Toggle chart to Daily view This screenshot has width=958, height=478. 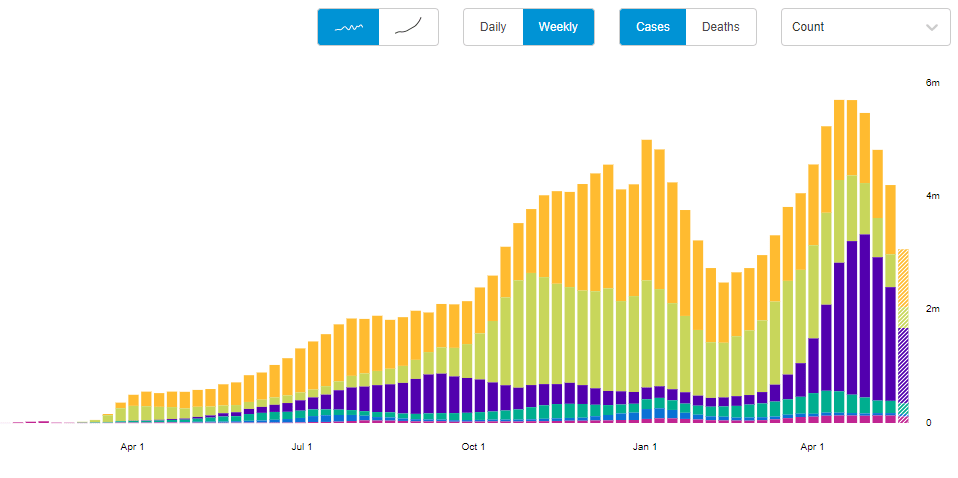[493, 27]
